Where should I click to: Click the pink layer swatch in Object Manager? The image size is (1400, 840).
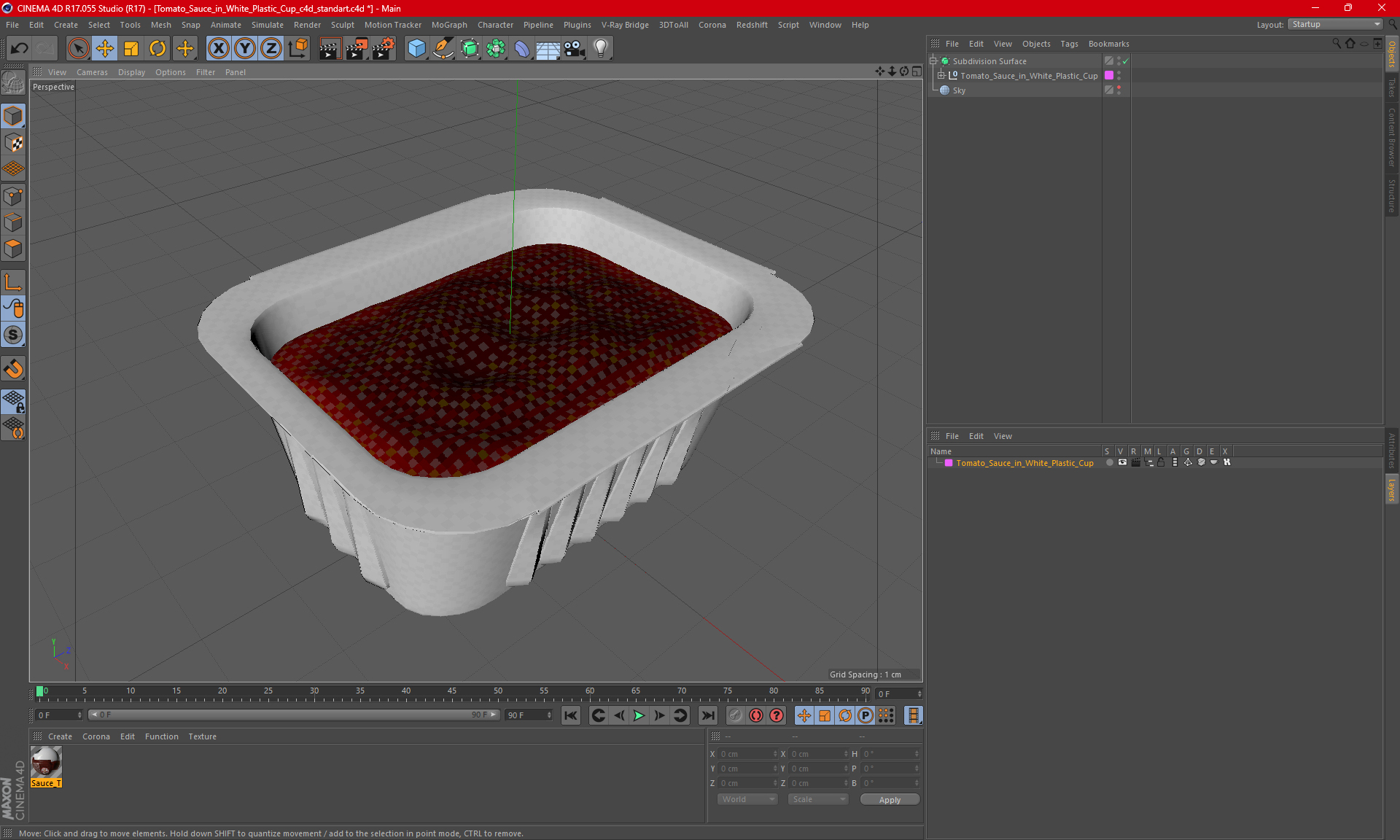1109,75
